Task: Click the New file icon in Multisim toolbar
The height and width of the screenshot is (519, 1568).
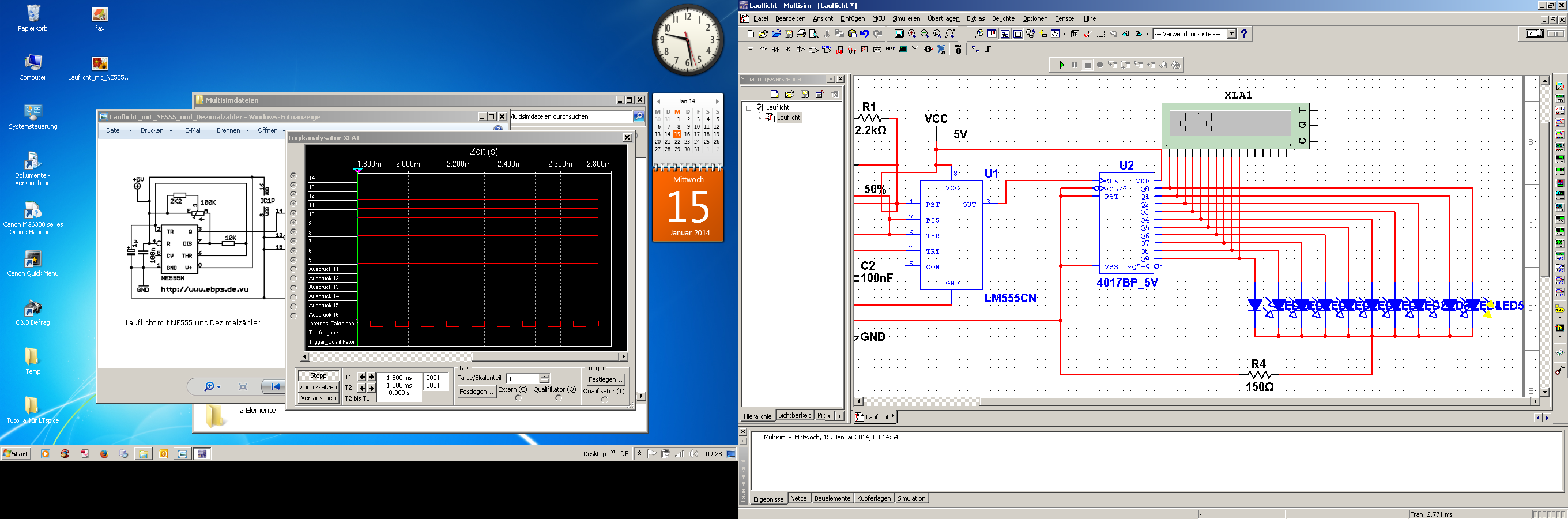Action: pos(751,34)
